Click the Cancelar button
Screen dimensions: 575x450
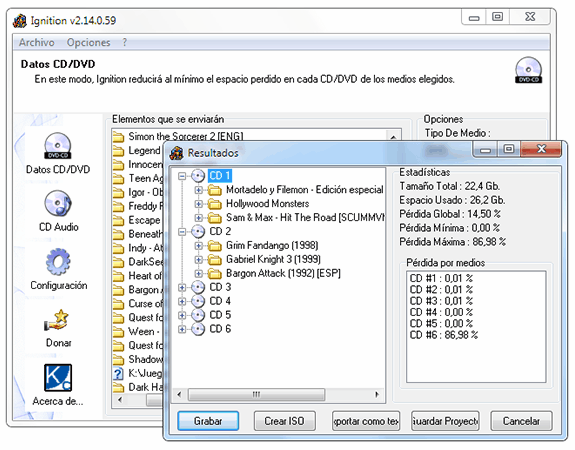521,421
